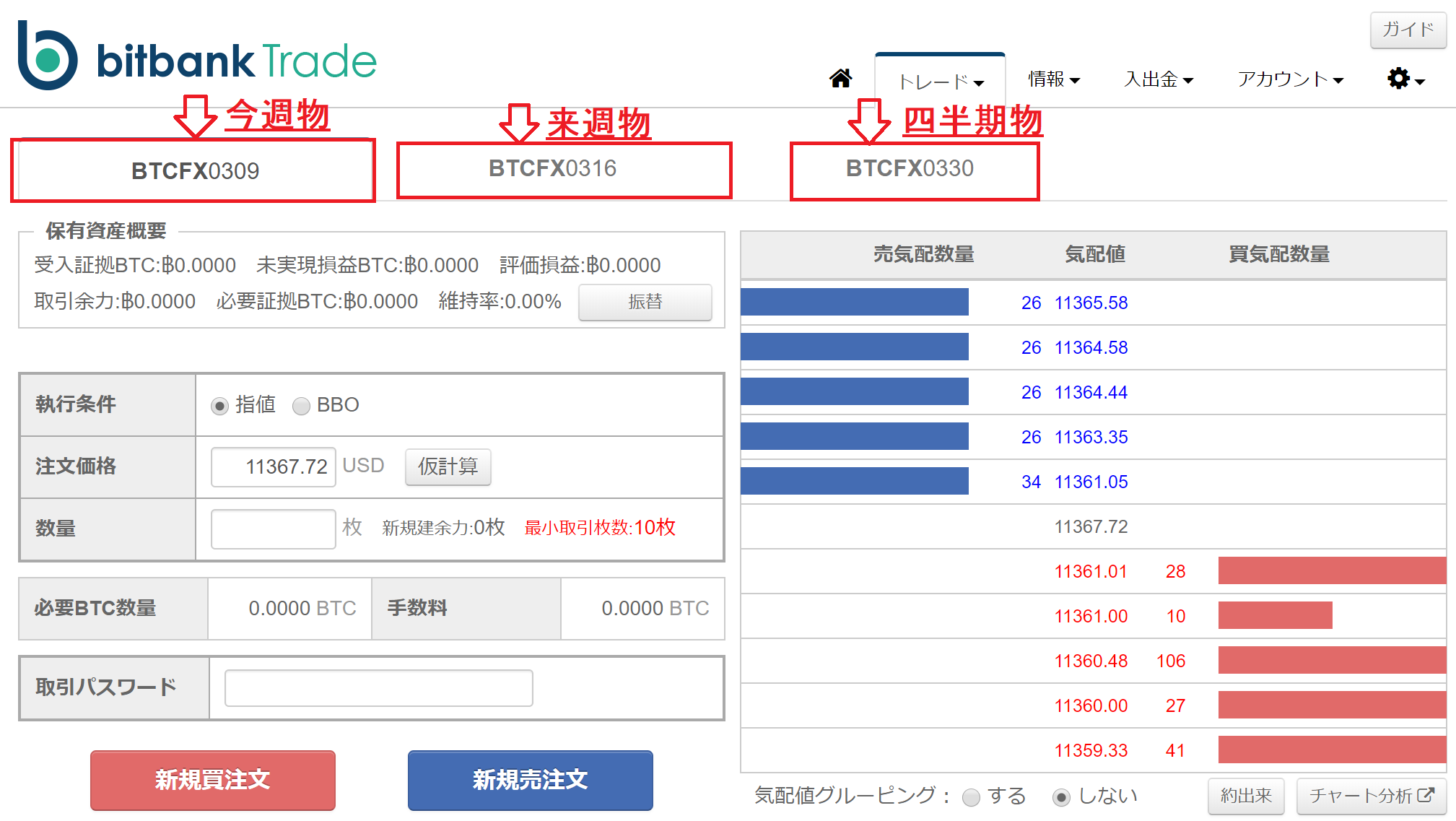
Task: Select ask price 11363.35
Action: pyautogui.click(x=1091, y=437)
